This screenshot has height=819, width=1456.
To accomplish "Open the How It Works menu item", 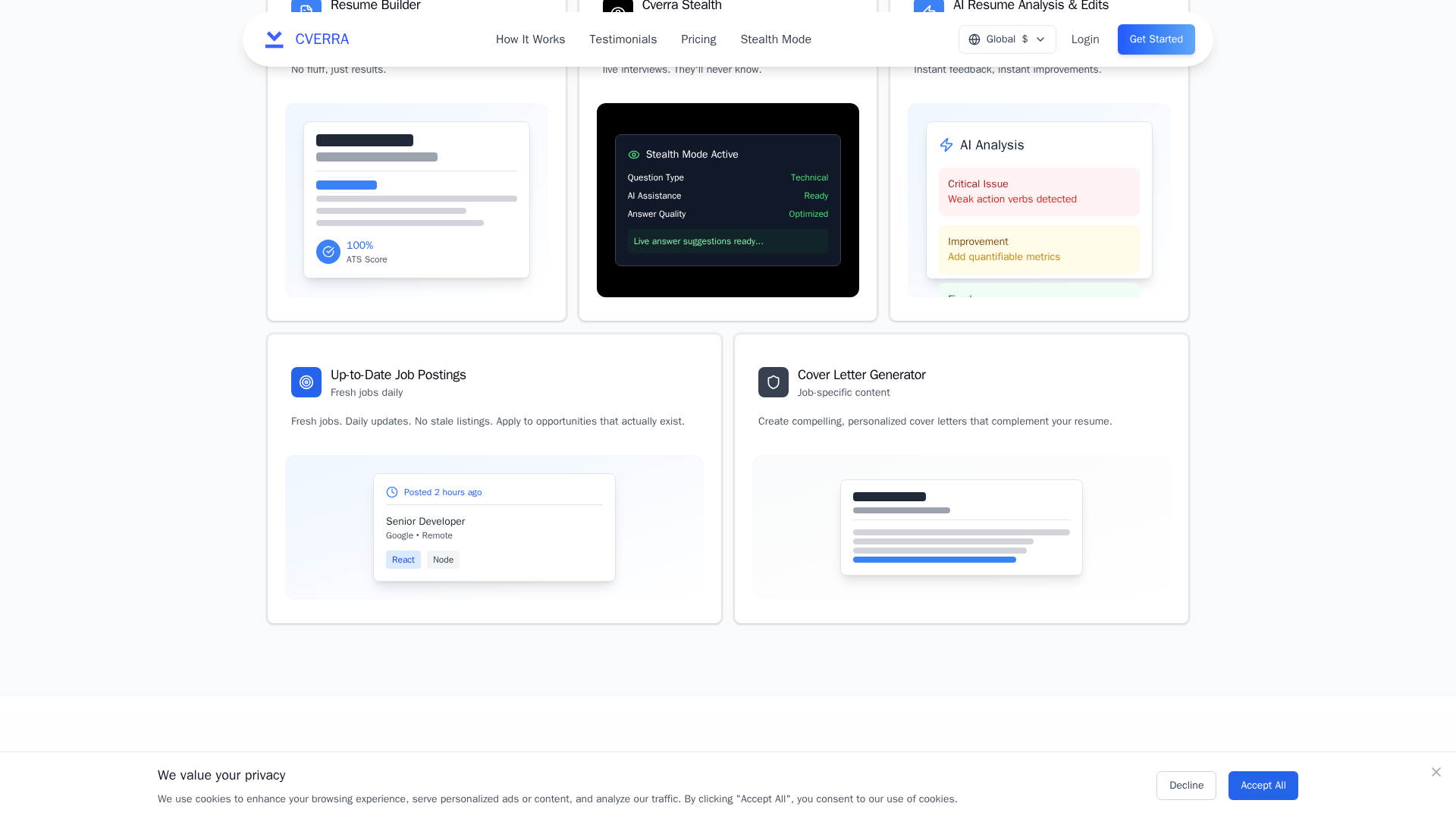I will (530, 39).
